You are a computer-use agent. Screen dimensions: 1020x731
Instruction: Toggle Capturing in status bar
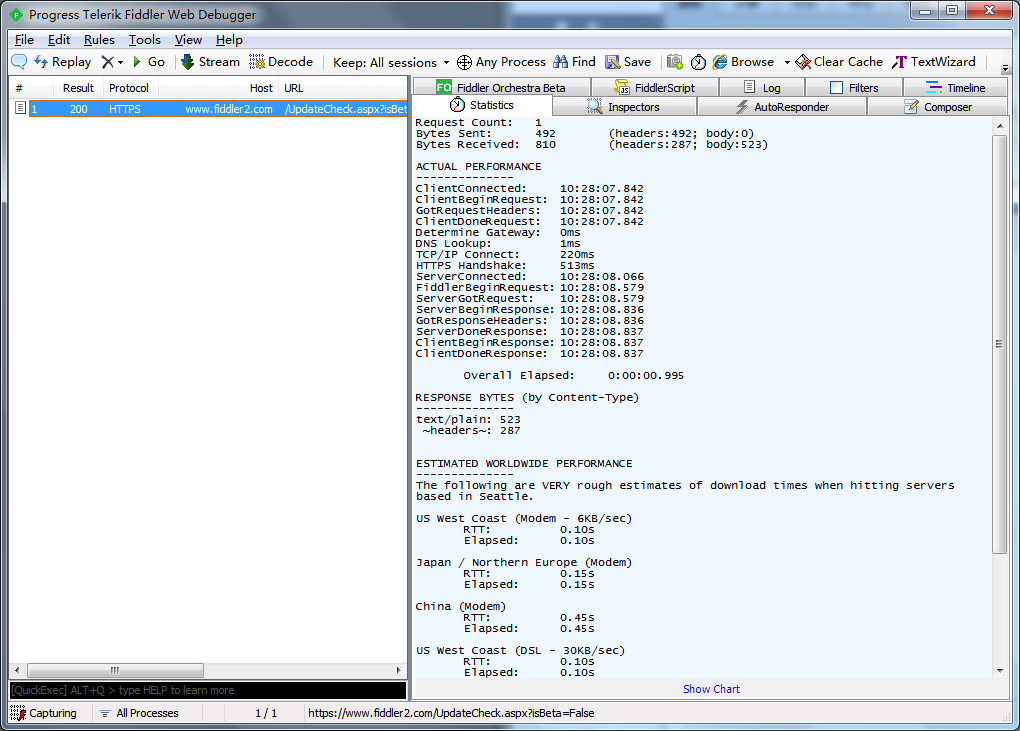[x=44, y=713]
